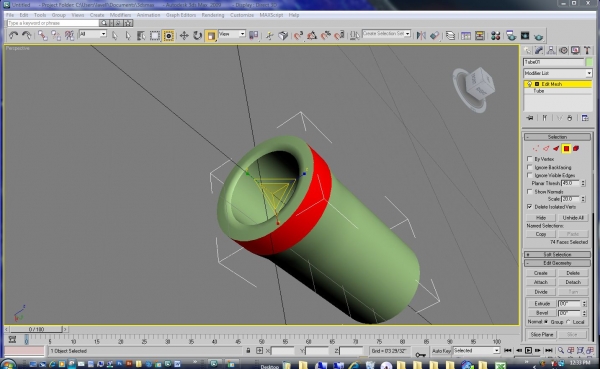Enable Ignore Visible Edges checkbox
The image size is (600, 369).
[530, 175]
